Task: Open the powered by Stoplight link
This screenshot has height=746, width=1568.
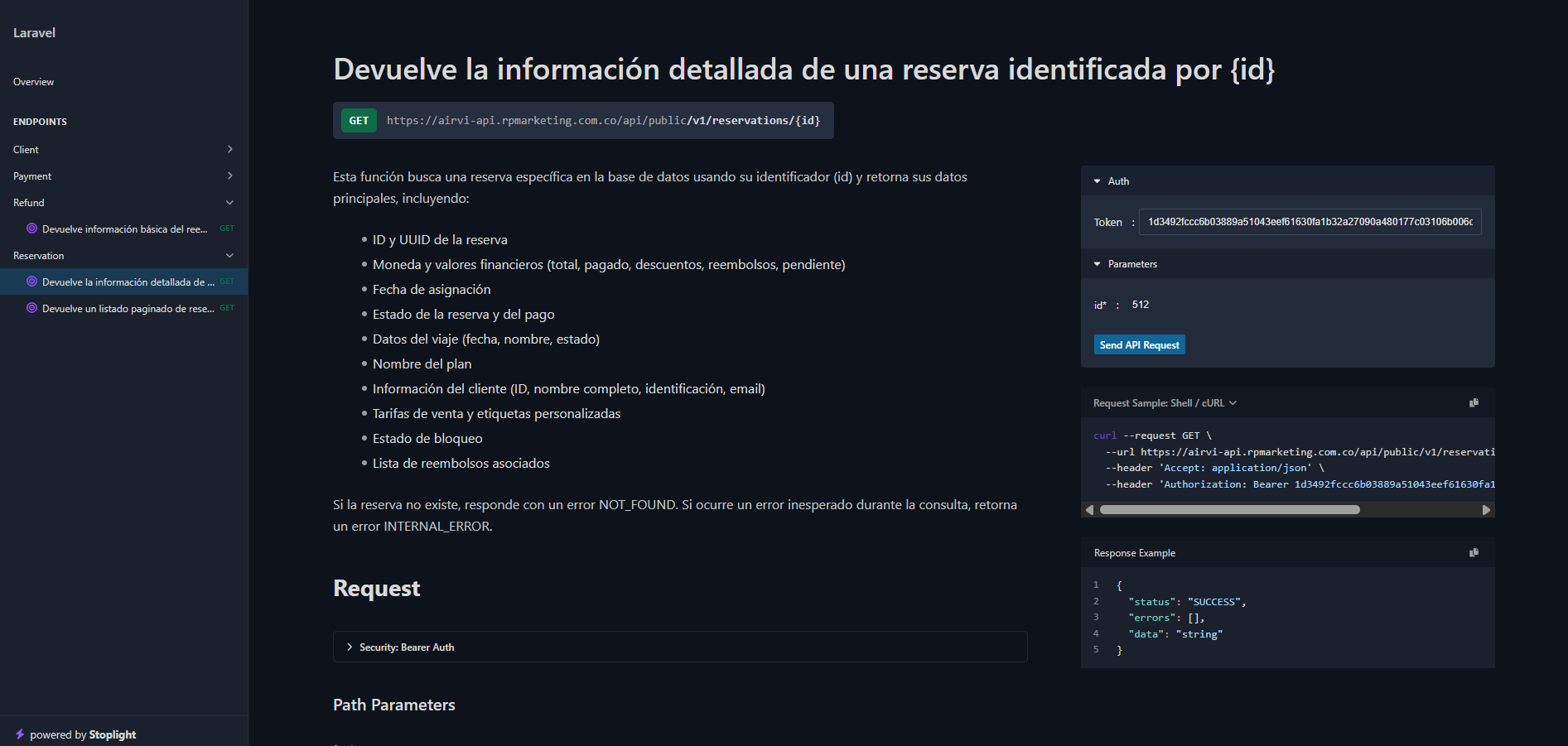Action: tap(83, 734)
